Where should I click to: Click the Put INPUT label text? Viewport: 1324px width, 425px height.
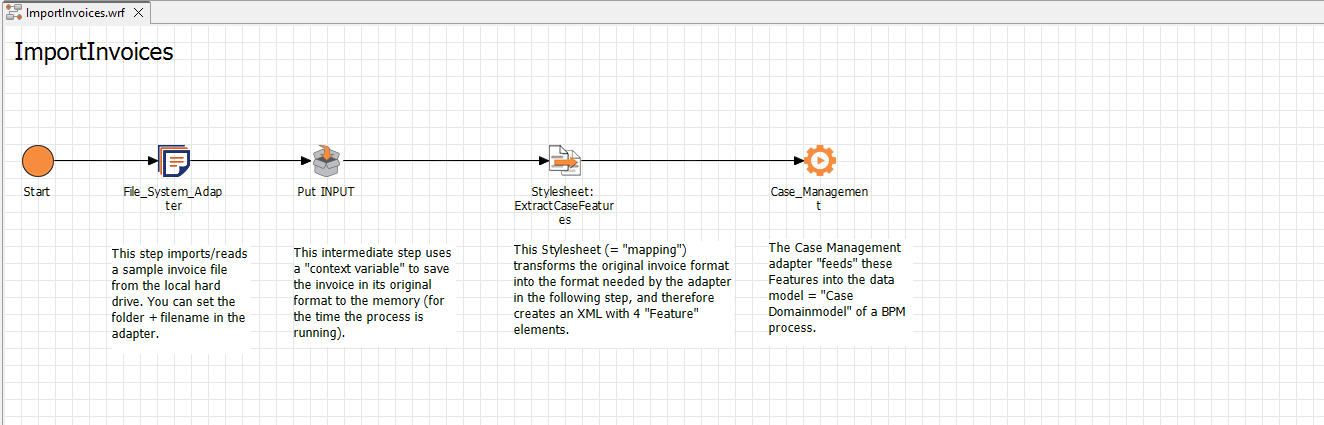point(326,191)
